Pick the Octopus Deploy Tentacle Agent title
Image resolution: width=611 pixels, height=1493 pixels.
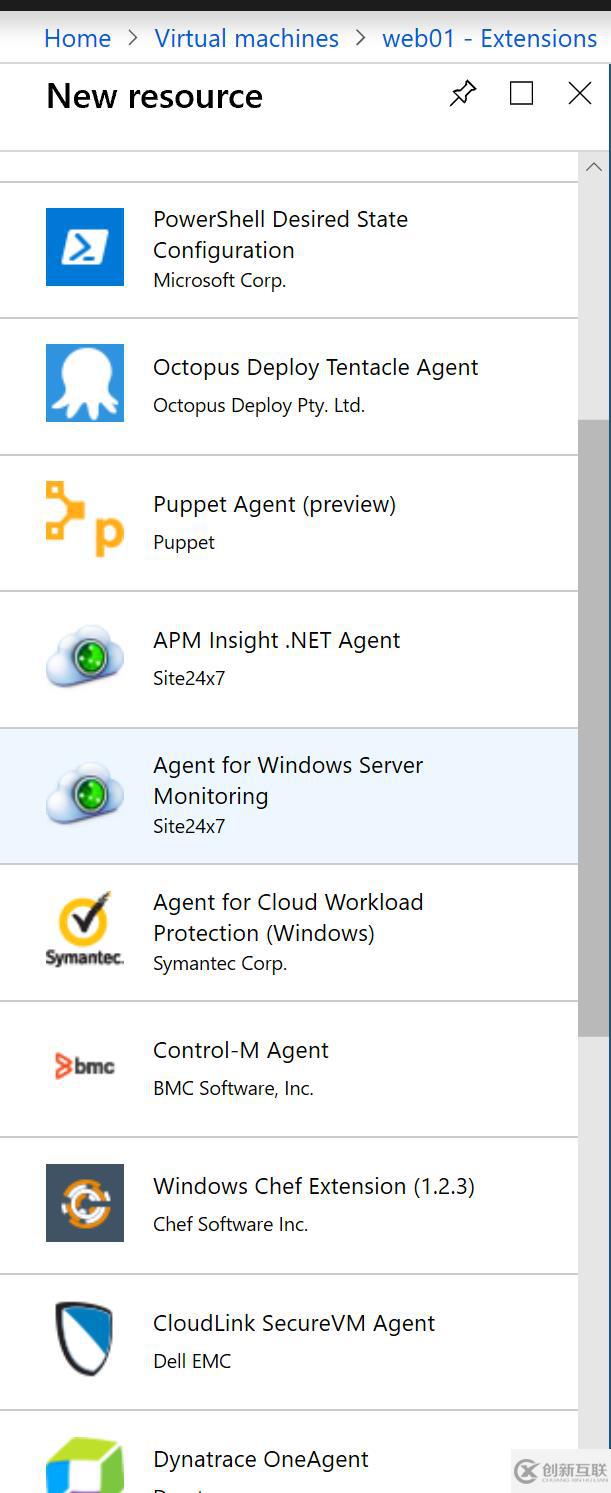pyautogui.click(x=315, y=367)
